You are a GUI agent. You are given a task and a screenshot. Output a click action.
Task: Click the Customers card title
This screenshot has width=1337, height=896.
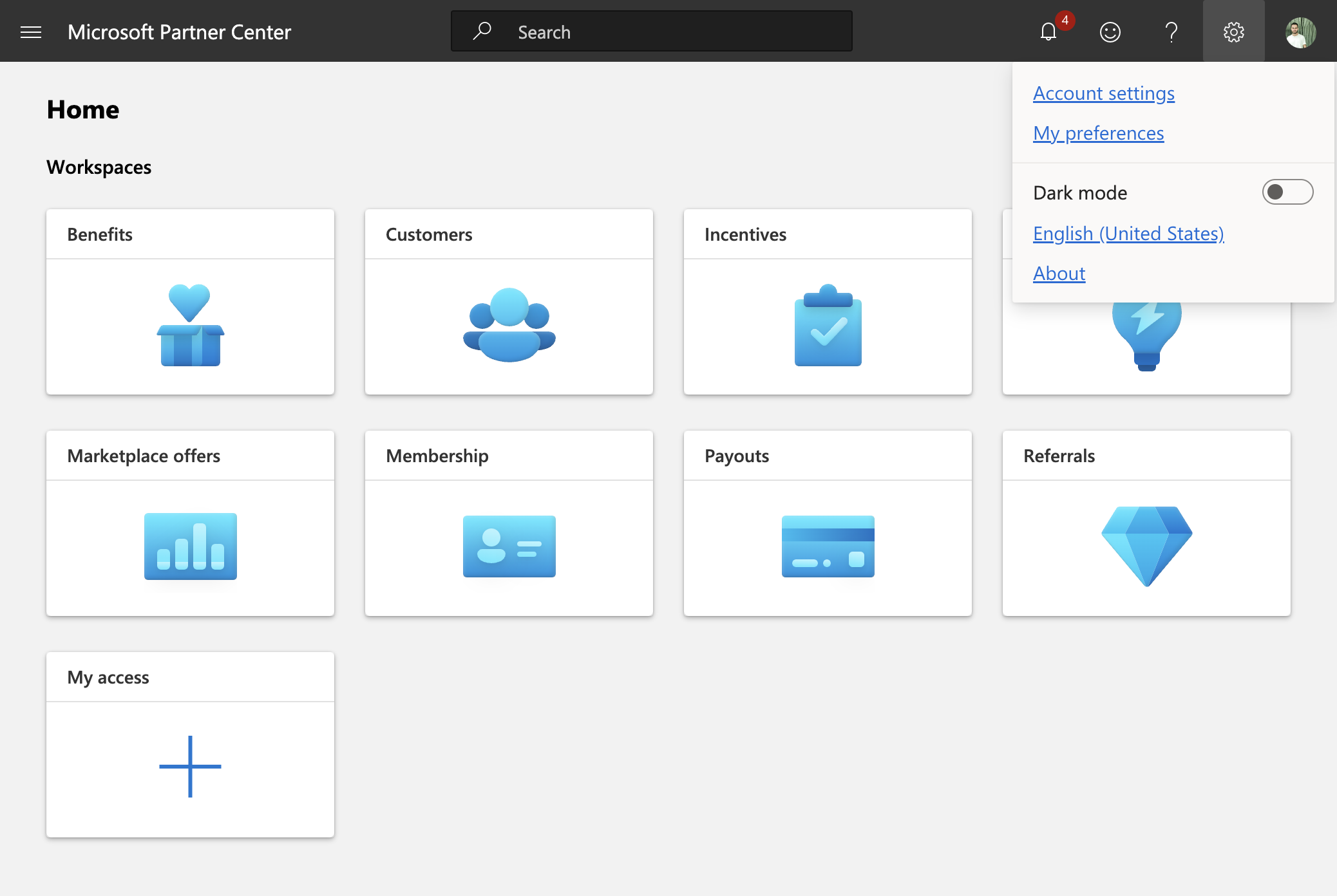point(429,234)
